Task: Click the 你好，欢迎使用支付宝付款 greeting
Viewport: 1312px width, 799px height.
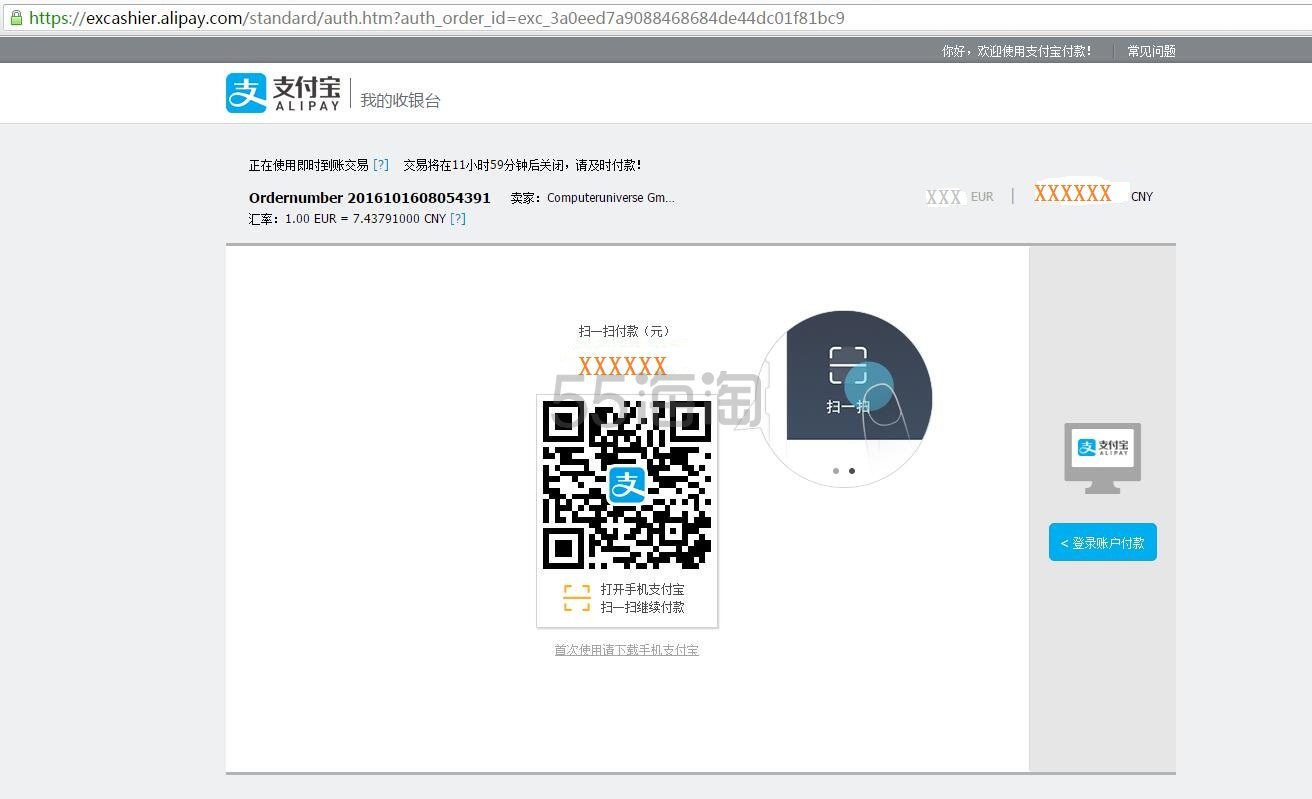Action: tap(1017, 51)
